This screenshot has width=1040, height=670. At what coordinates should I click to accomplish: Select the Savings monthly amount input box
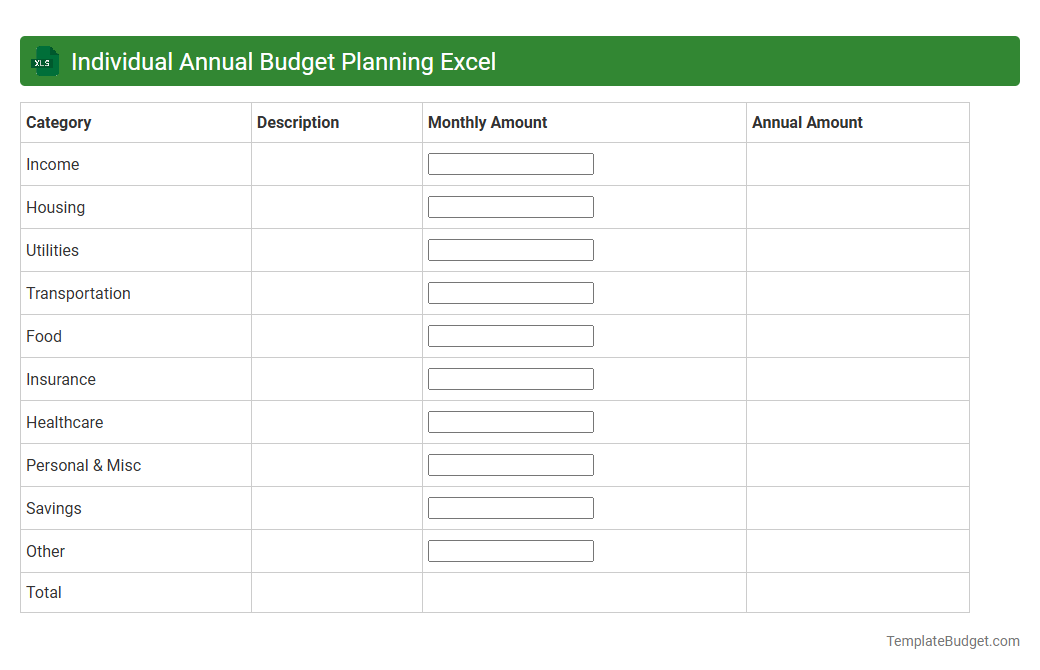click(x=510, y=507)
